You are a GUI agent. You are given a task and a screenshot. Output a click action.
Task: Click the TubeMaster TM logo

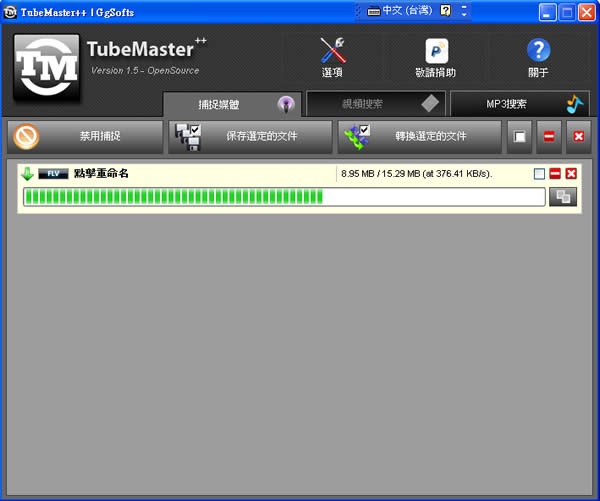click(47, 67)
